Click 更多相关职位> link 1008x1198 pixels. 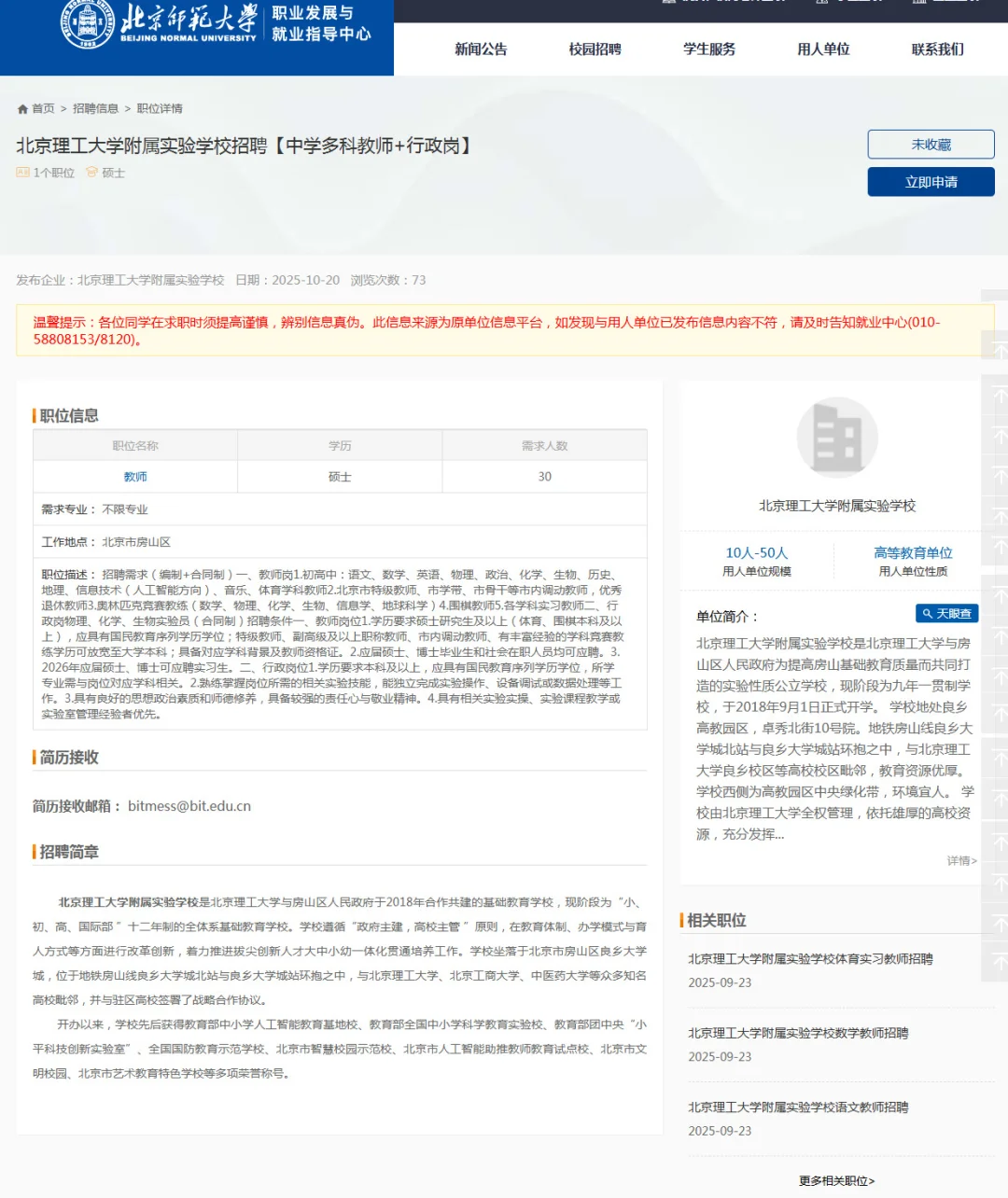pyautogui.click(x=837, y=1181)
